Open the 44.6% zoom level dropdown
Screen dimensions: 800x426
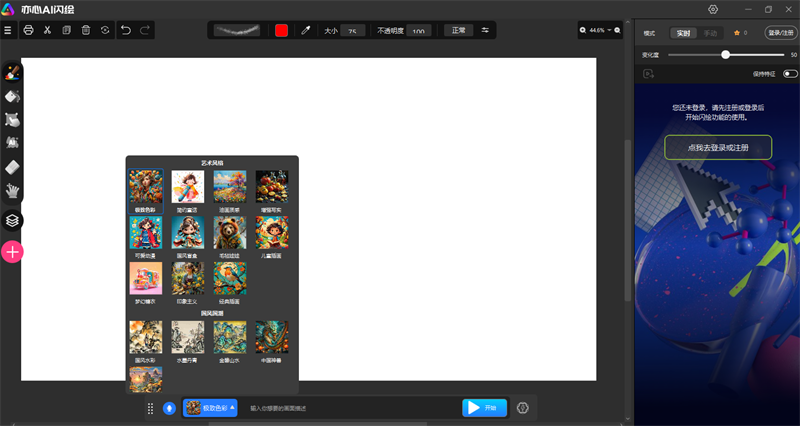pyautogui.click(x=600, y=31)
